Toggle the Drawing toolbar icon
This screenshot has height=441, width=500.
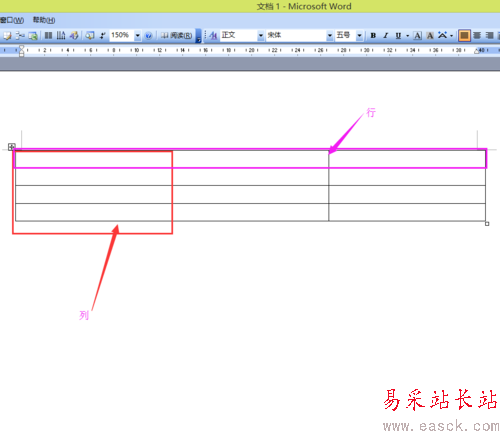(x=74, y=35)
